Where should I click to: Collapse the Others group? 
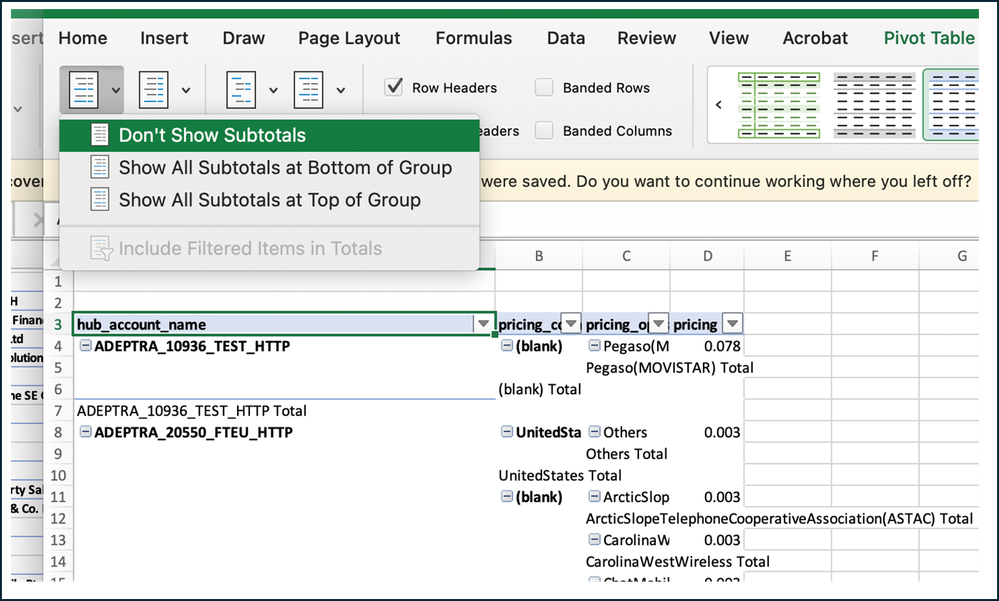tap(594, 431)
